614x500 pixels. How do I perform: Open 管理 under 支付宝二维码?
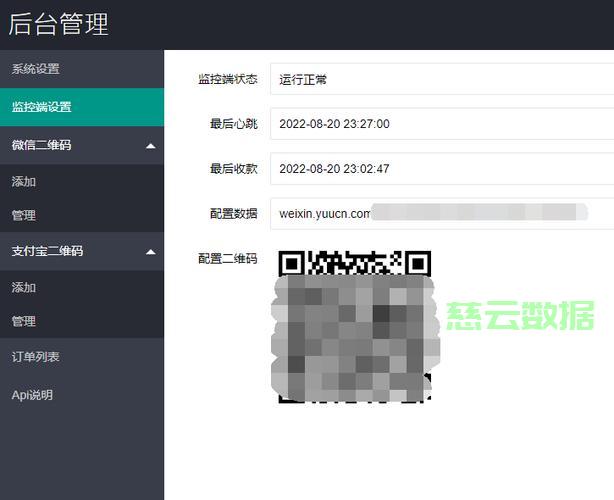click(81, 321)
